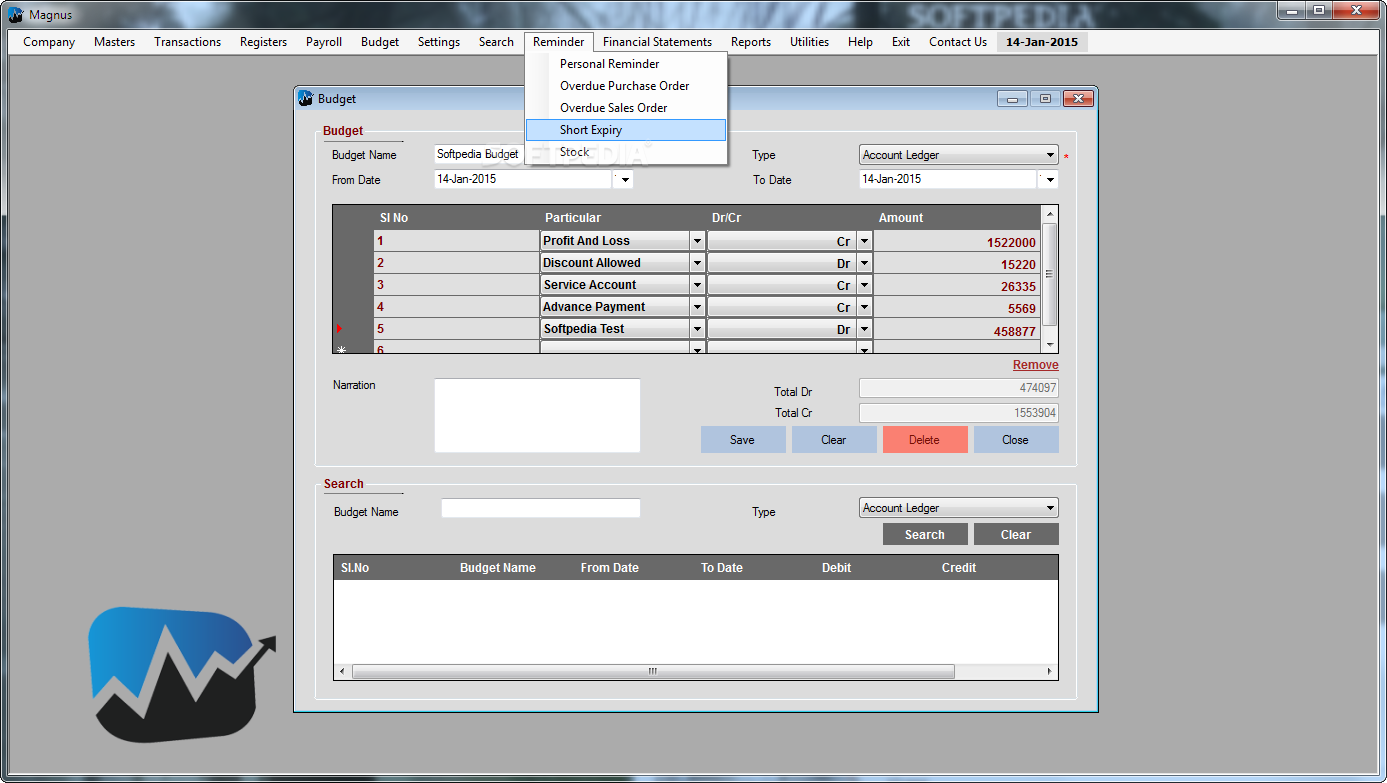Click the Budget Name search input field
This screenshot has height=783, width=1387.
[x=540, y=508]
